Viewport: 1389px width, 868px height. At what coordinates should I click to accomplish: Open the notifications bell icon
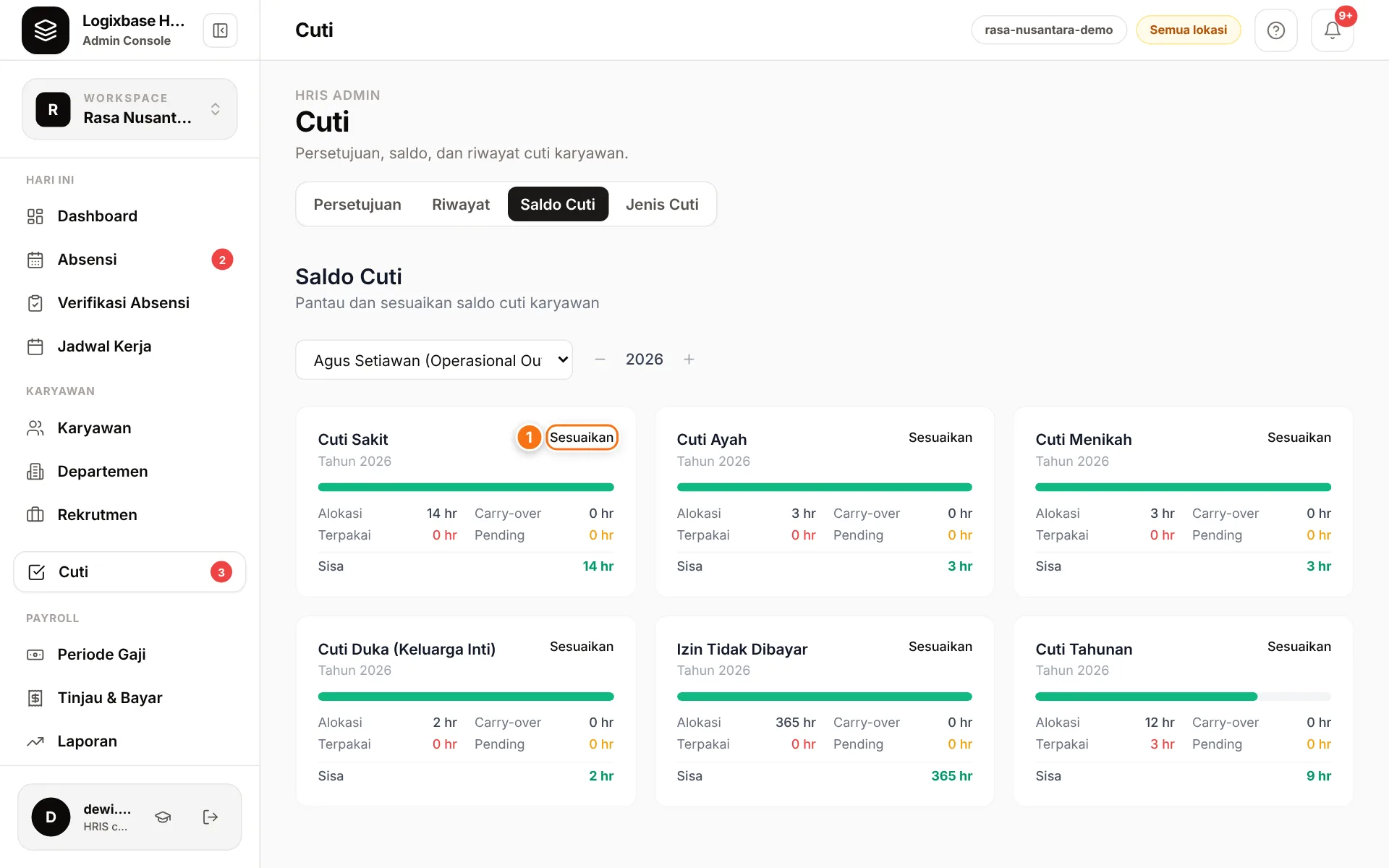click(x=1332, y=30)
